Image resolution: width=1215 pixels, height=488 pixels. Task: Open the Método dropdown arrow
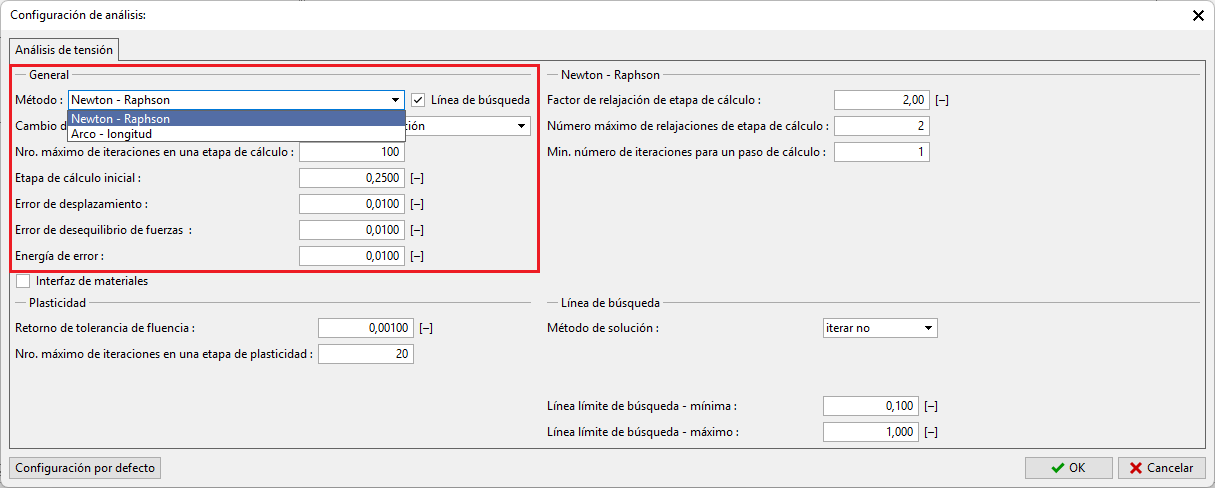[396, 100]
